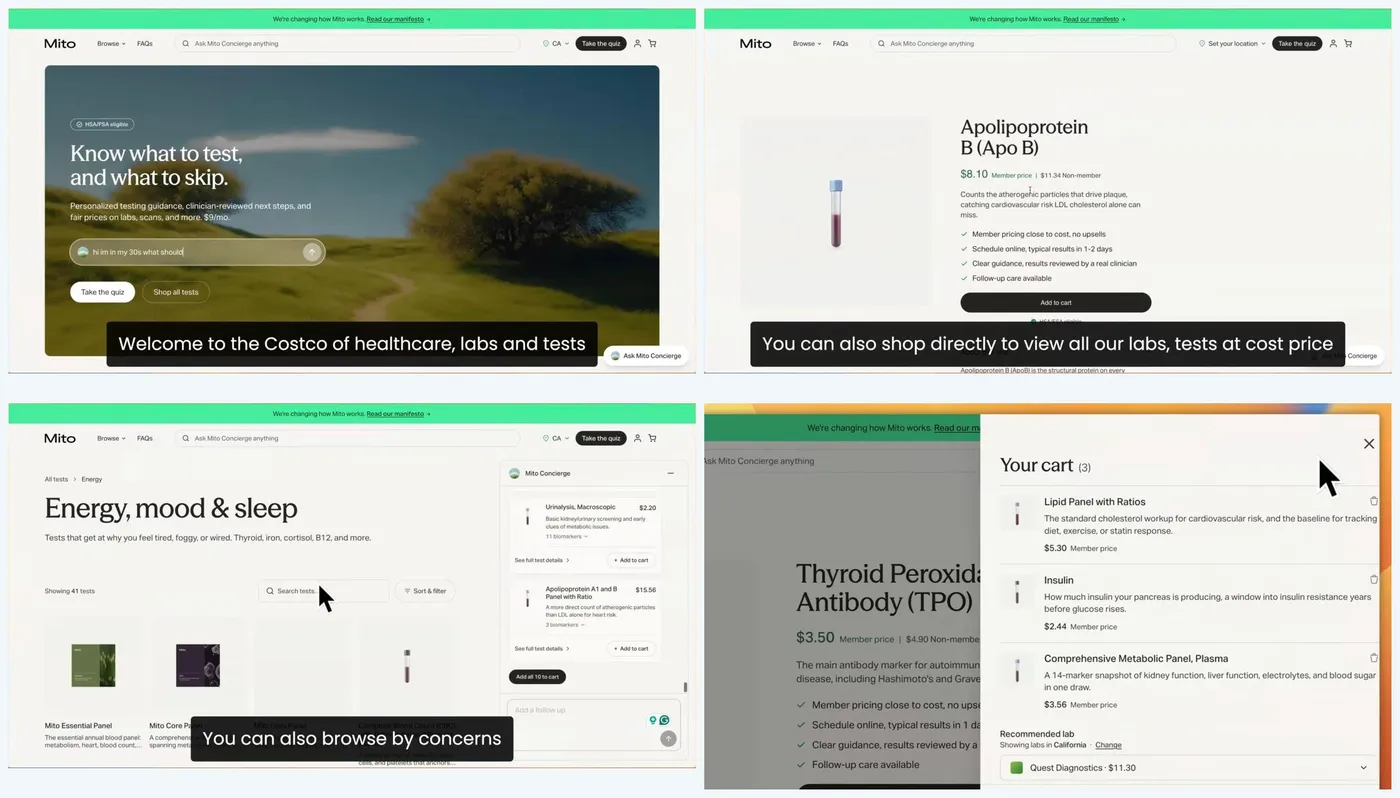Open the account icon on the homepage hero screen

coord(637,44)
